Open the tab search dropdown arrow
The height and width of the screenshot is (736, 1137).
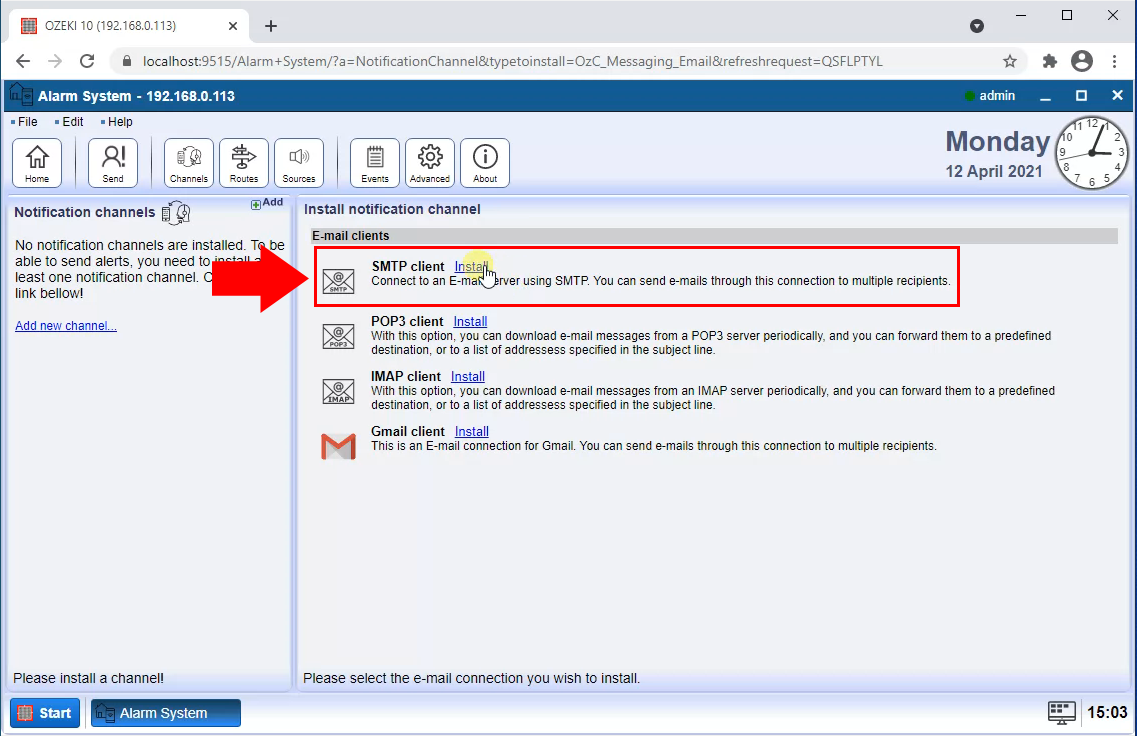click(977, 26)
